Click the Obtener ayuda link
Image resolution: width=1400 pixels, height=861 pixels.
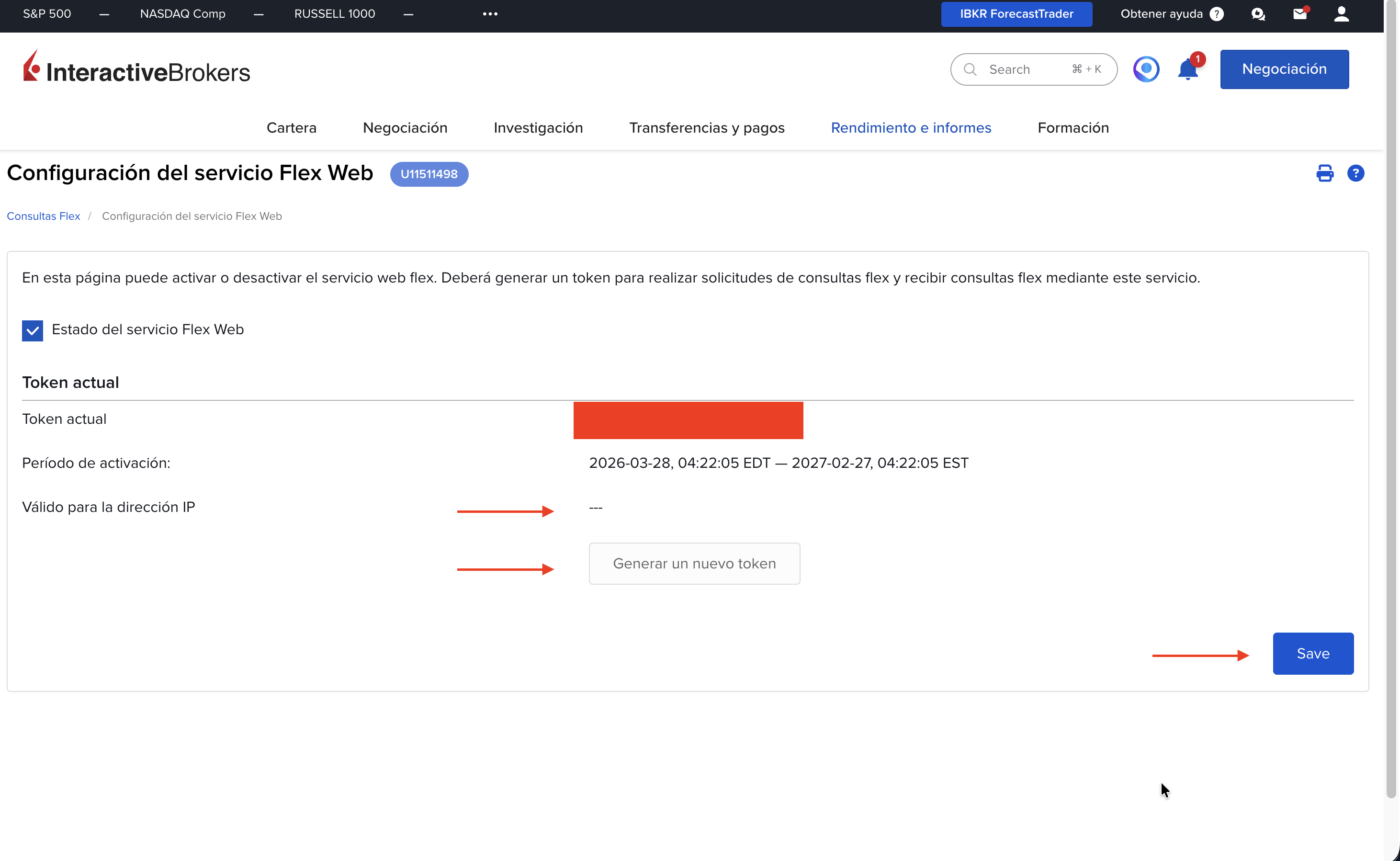point(1162,14)
